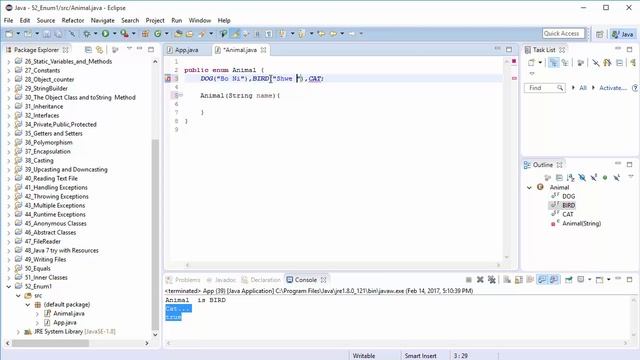Click Package Explorer vertical scrollbar thumb

point(155,234)
